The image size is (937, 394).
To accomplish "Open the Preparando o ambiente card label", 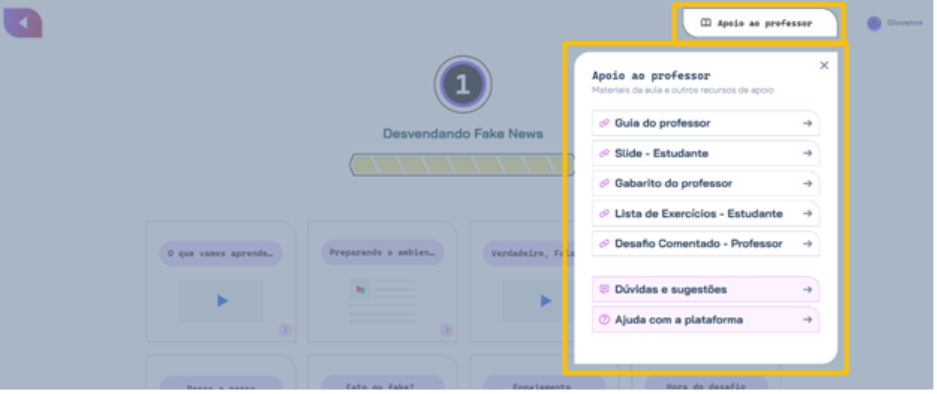I will tap(383, 253).
